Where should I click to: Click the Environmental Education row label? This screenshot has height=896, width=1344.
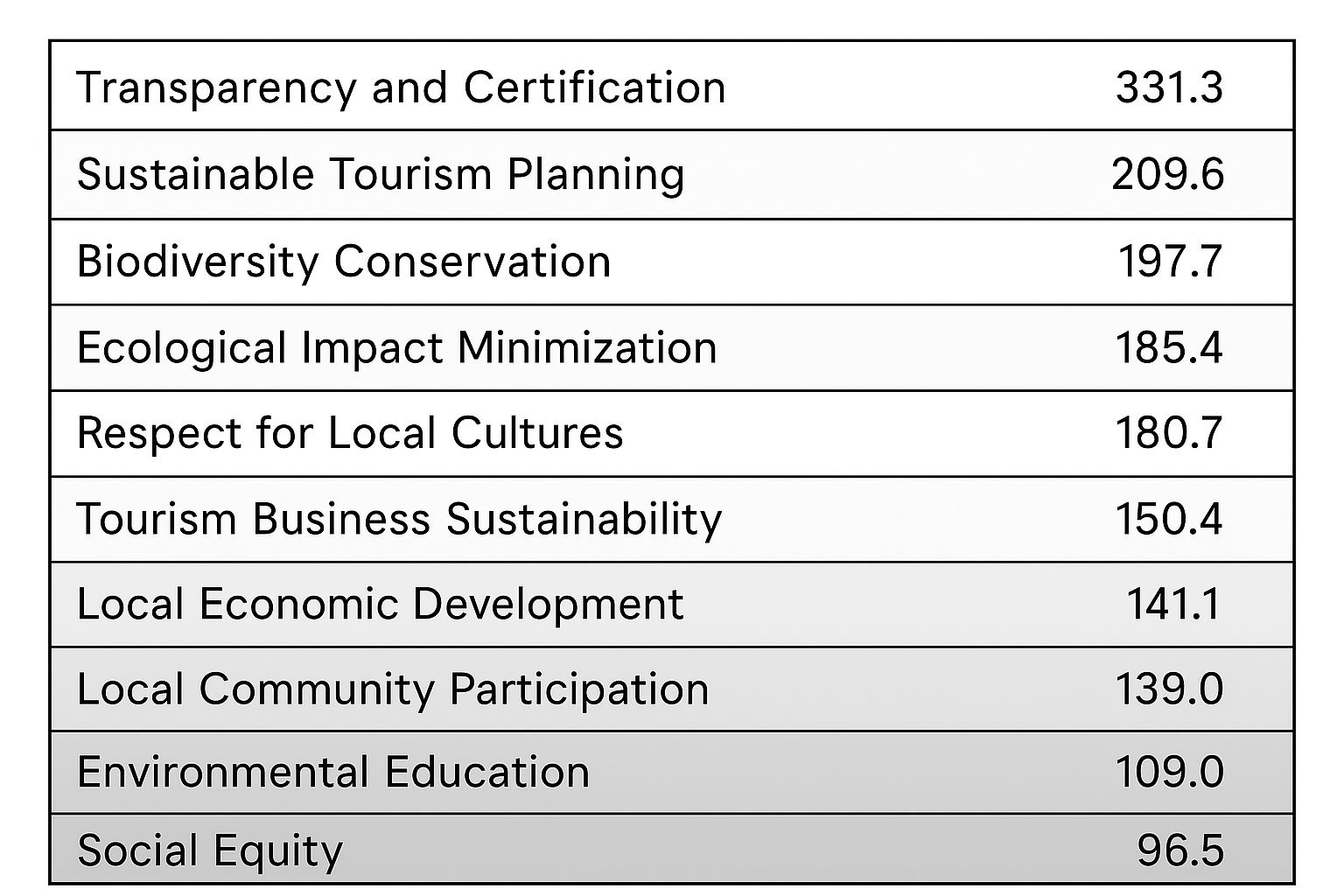coord(332,773)
